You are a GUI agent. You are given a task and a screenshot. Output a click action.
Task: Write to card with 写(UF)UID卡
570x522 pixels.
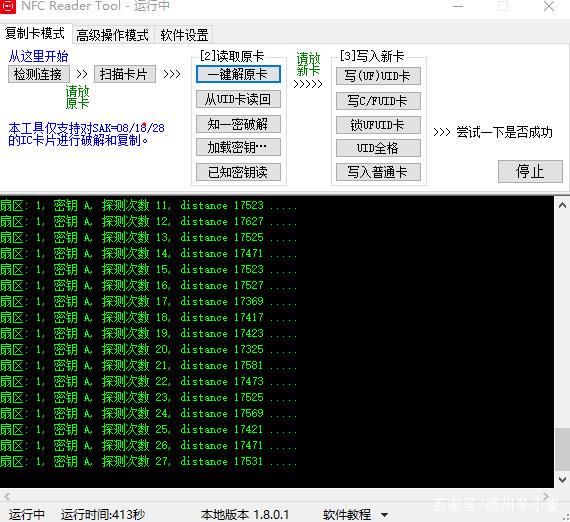point(378,76)
